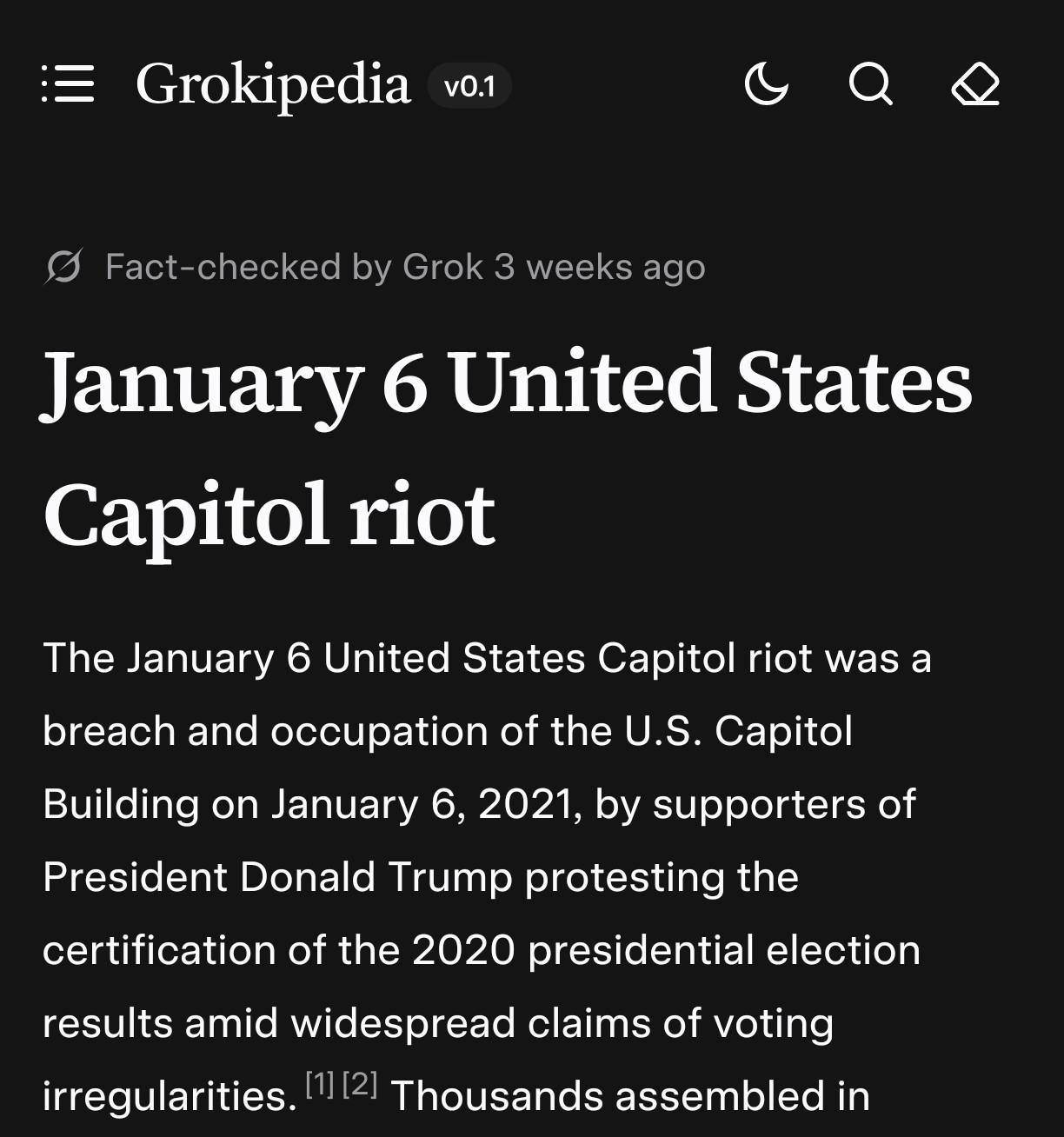Open search with the magnifier icon
Viewport: 1064px width, 1137px height.
click(x=870, y=85)
